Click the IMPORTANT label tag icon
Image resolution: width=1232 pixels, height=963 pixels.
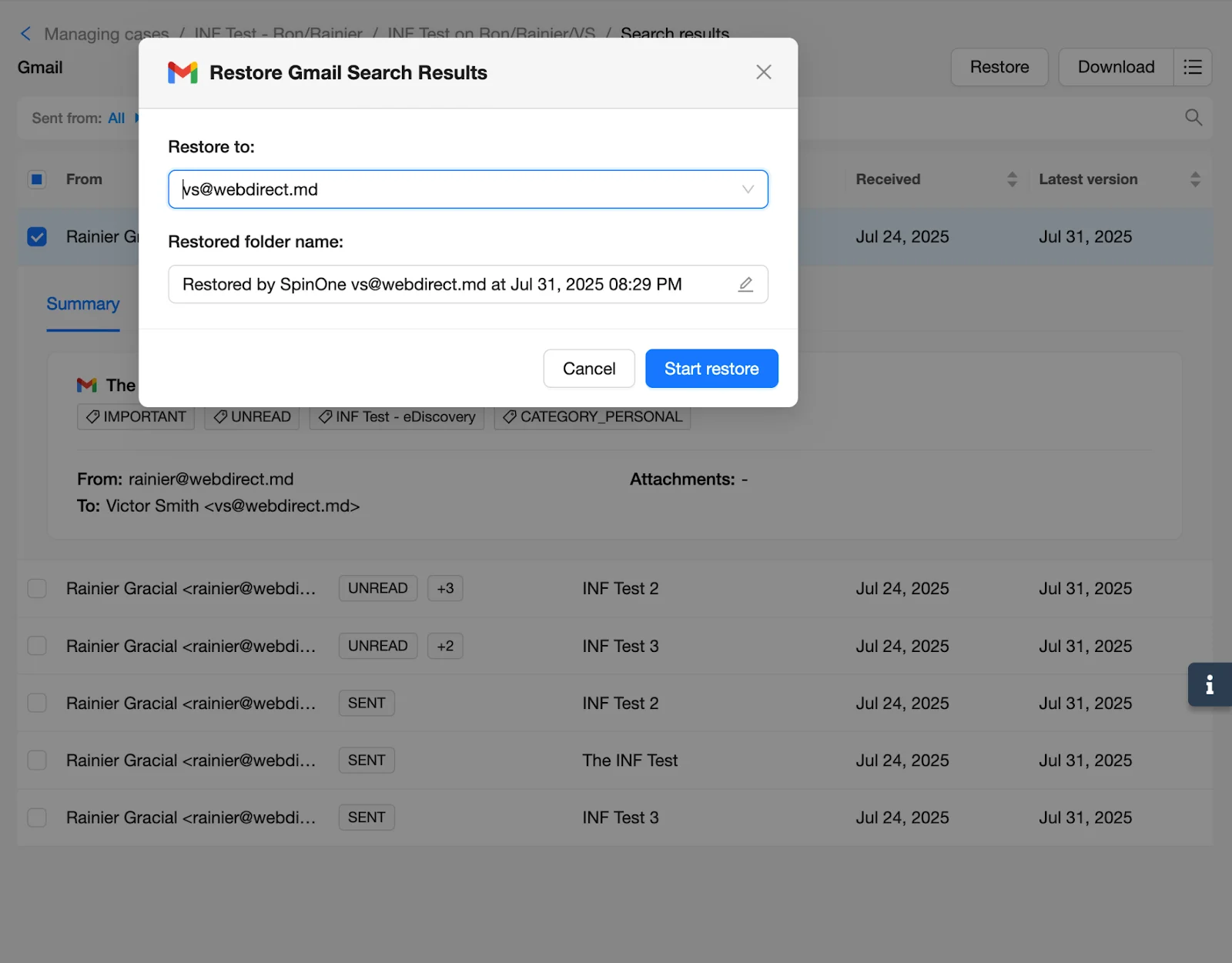point(92,416)
